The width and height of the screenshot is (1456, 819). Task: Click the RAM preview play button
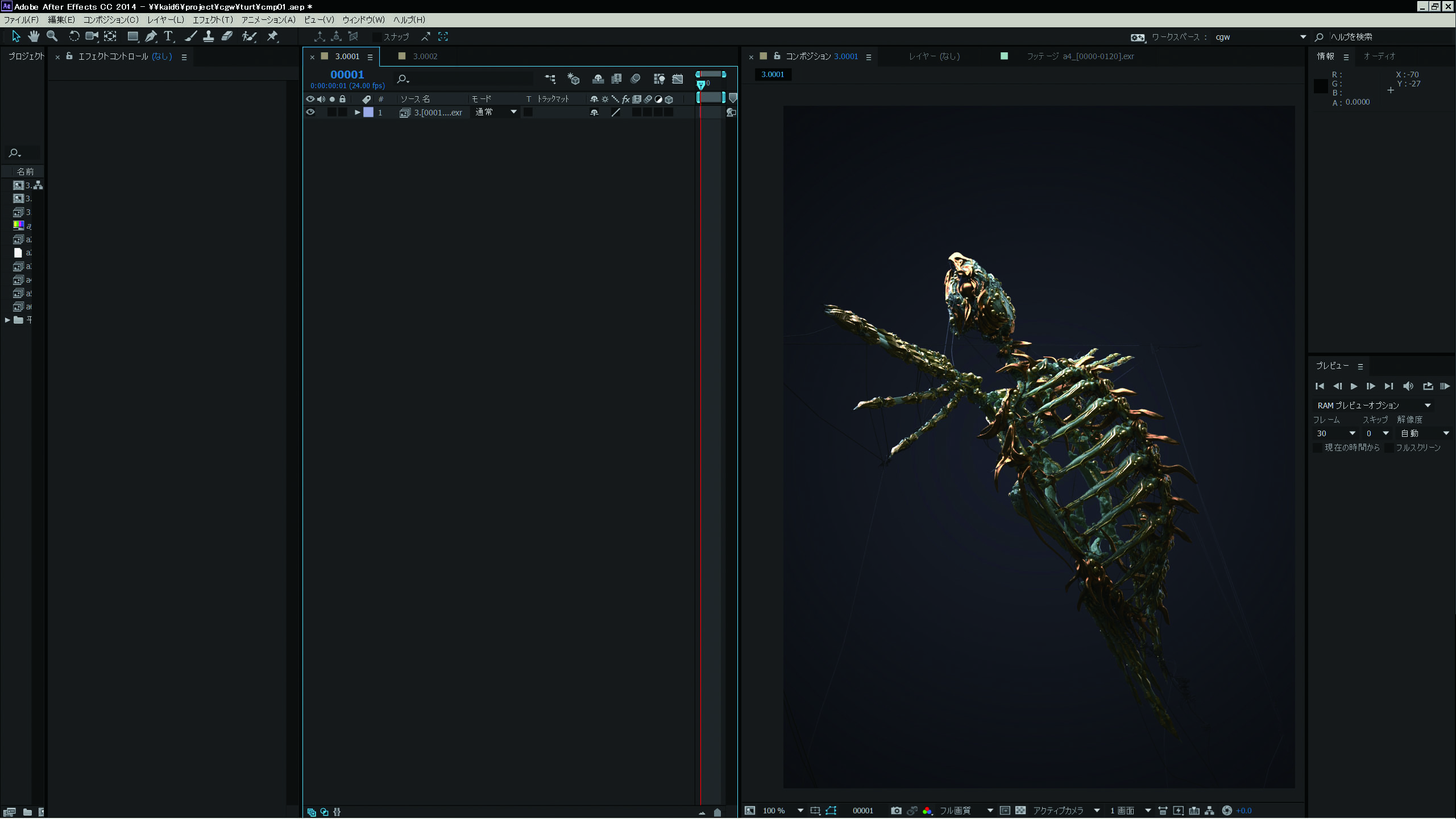[1445, 386]
